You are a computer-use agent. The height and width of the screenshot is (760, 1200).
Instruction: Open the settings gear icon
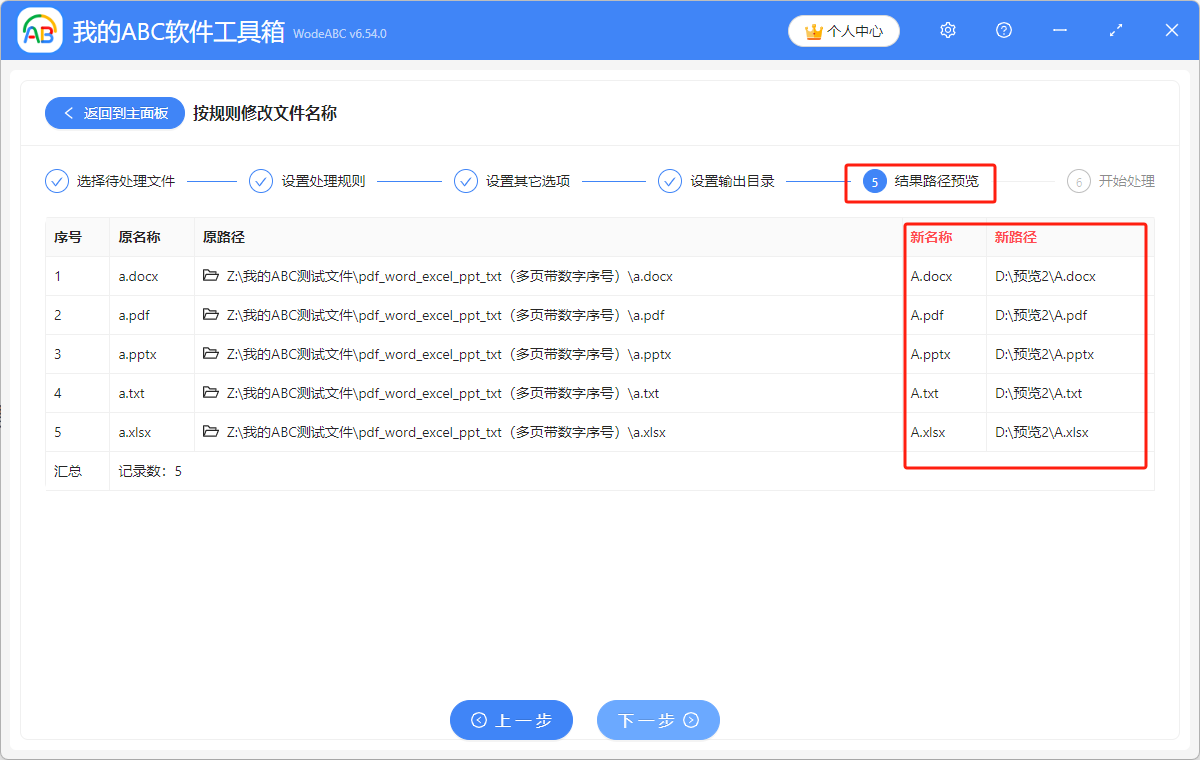pyautogui.click(x=947, y=30)
